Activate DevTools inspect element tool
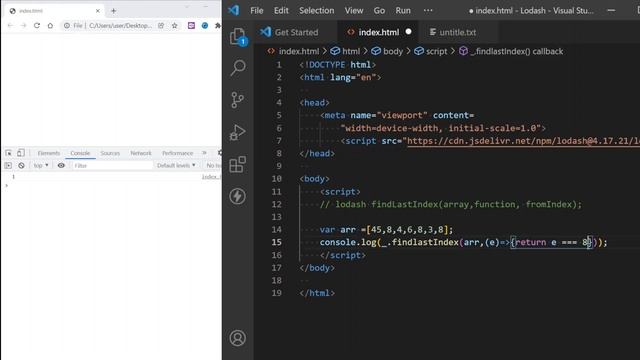The image size is (640, 360). pos(9,153)
